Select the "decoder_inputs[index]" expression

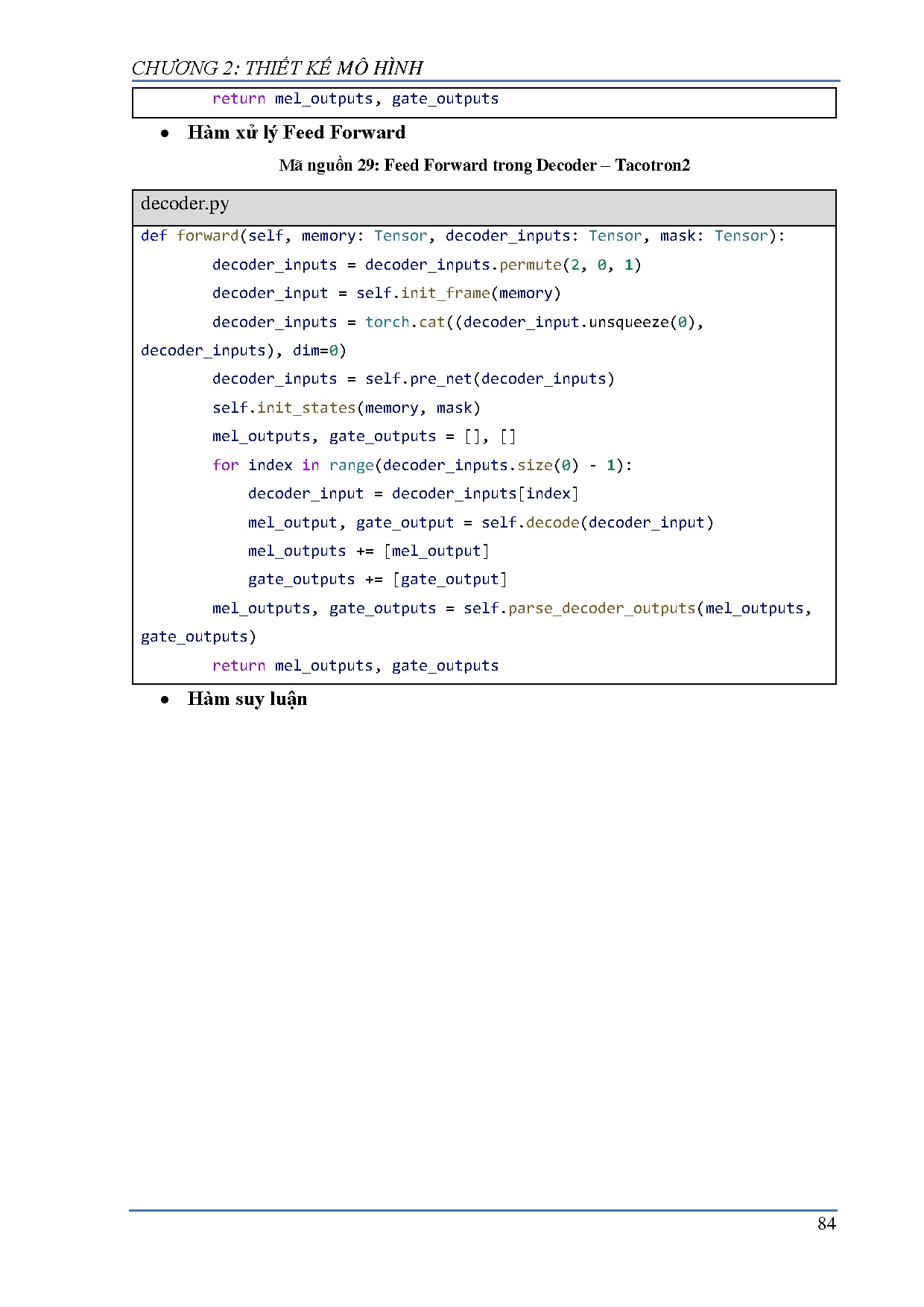tap(485, 494)
